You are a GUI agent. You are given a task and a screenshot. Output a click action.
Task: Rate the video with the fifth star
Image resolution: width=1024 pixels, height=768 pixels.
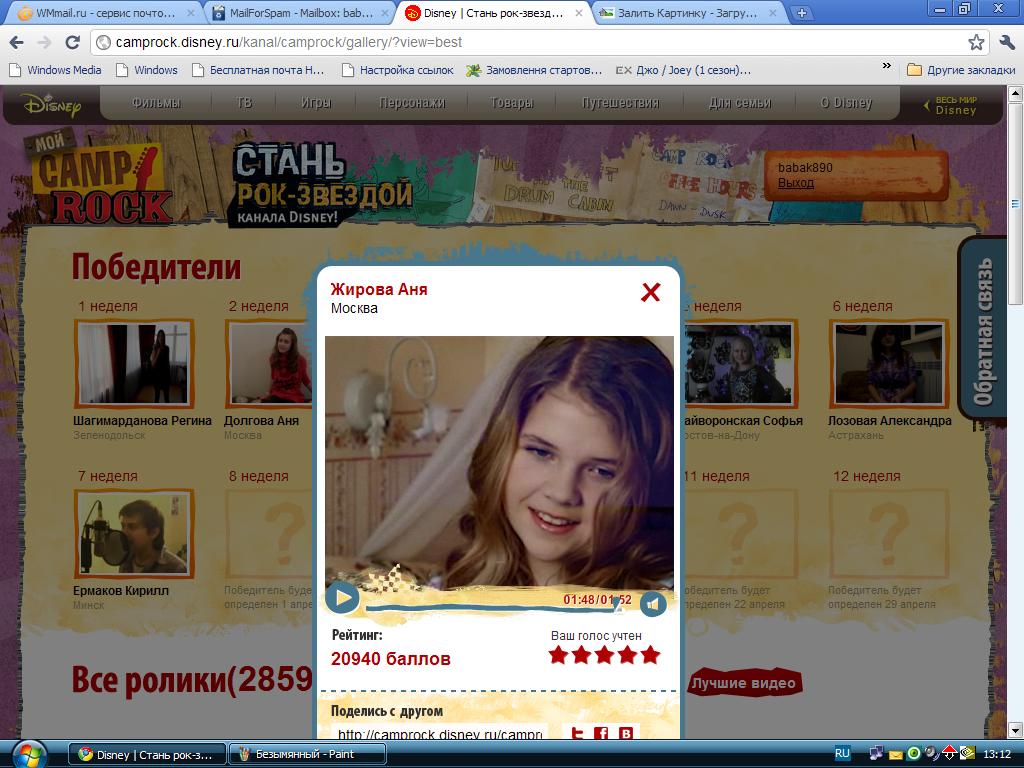pyautogui.click(x=650, y=655)
